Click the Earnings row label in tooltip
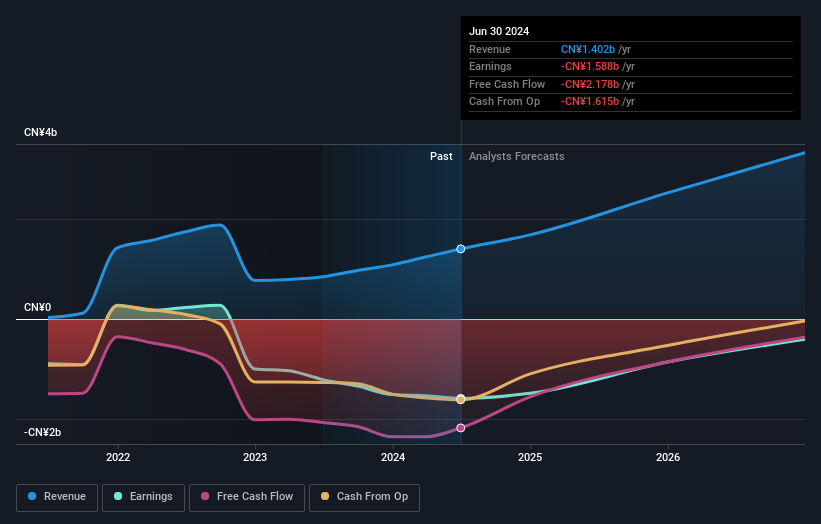The image size is (821, 524). (x=490, y=66)
